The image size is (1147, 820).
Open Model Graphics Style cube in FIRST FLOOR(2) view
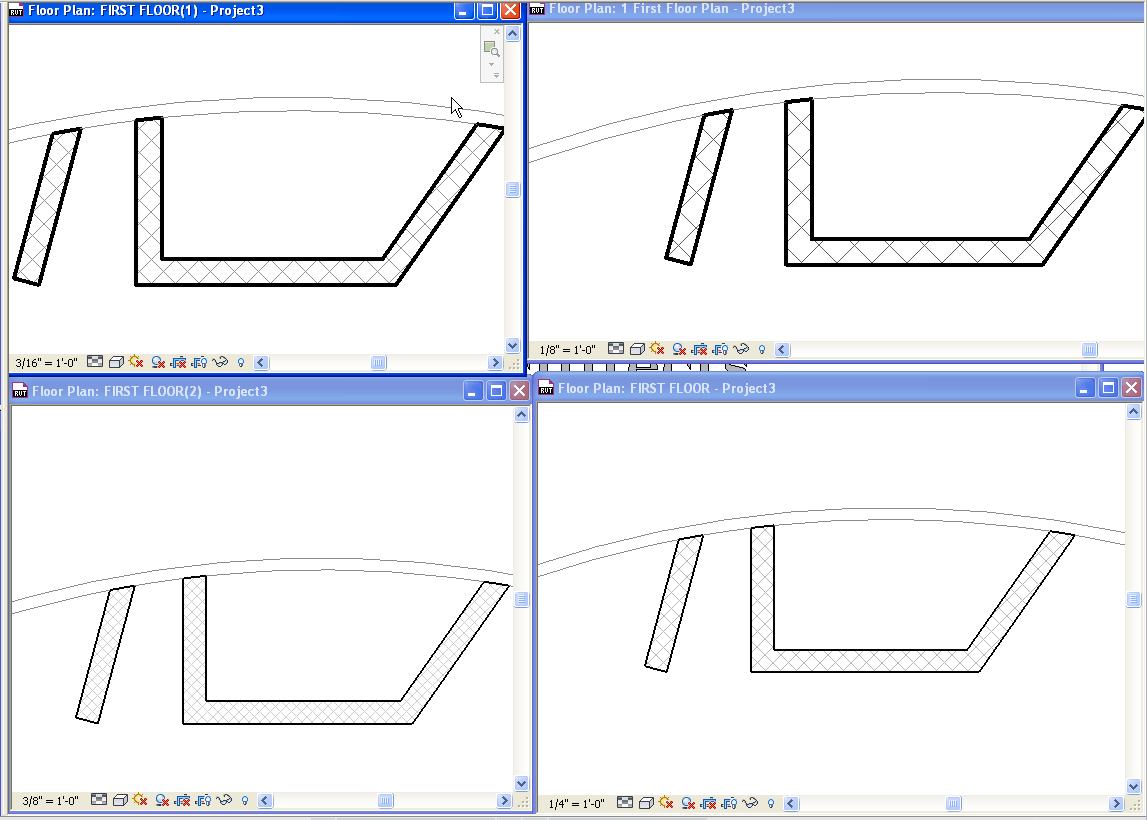coord(120,800)
